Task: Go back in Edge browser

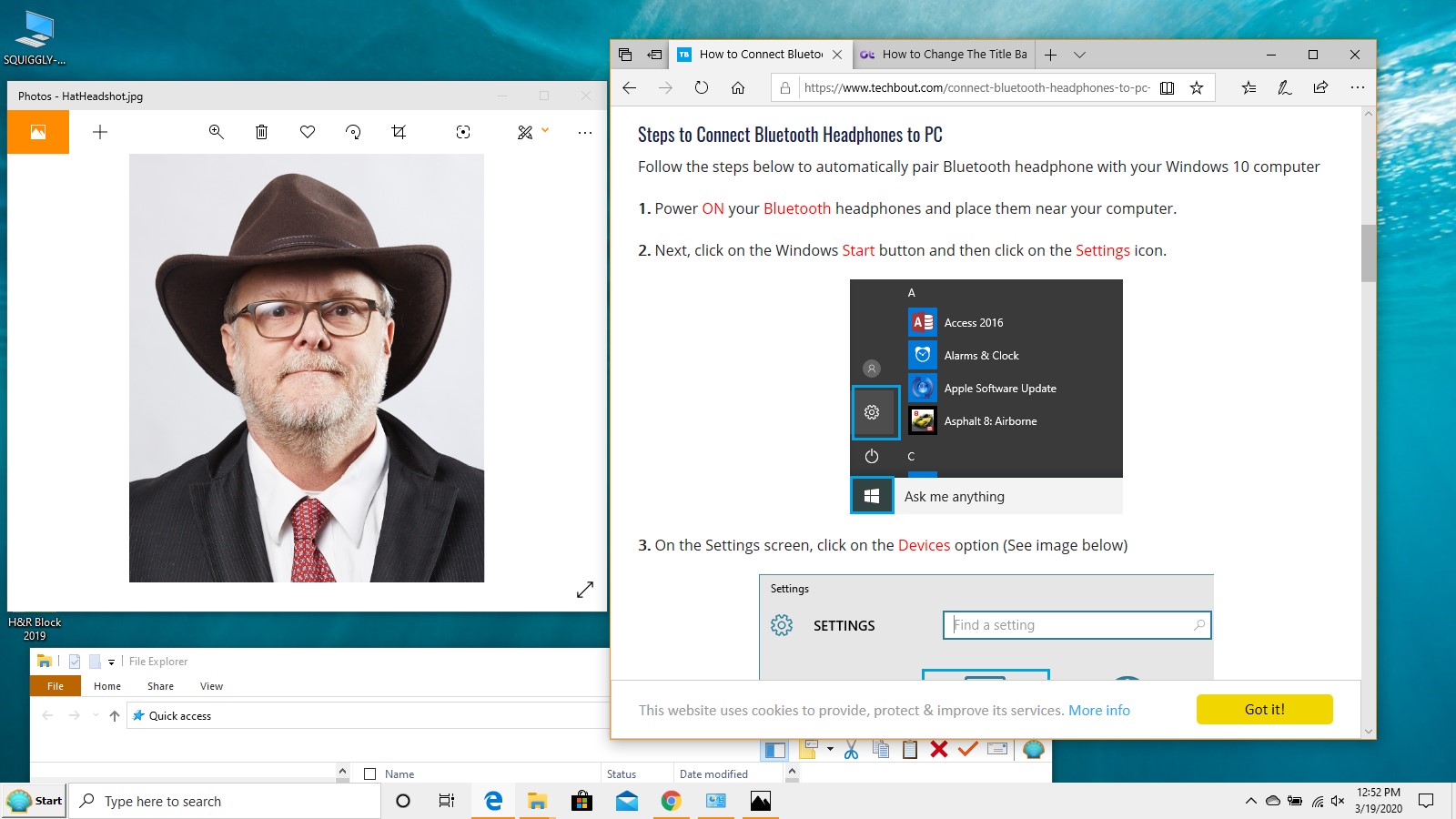Action: click(x=629, y=87)
